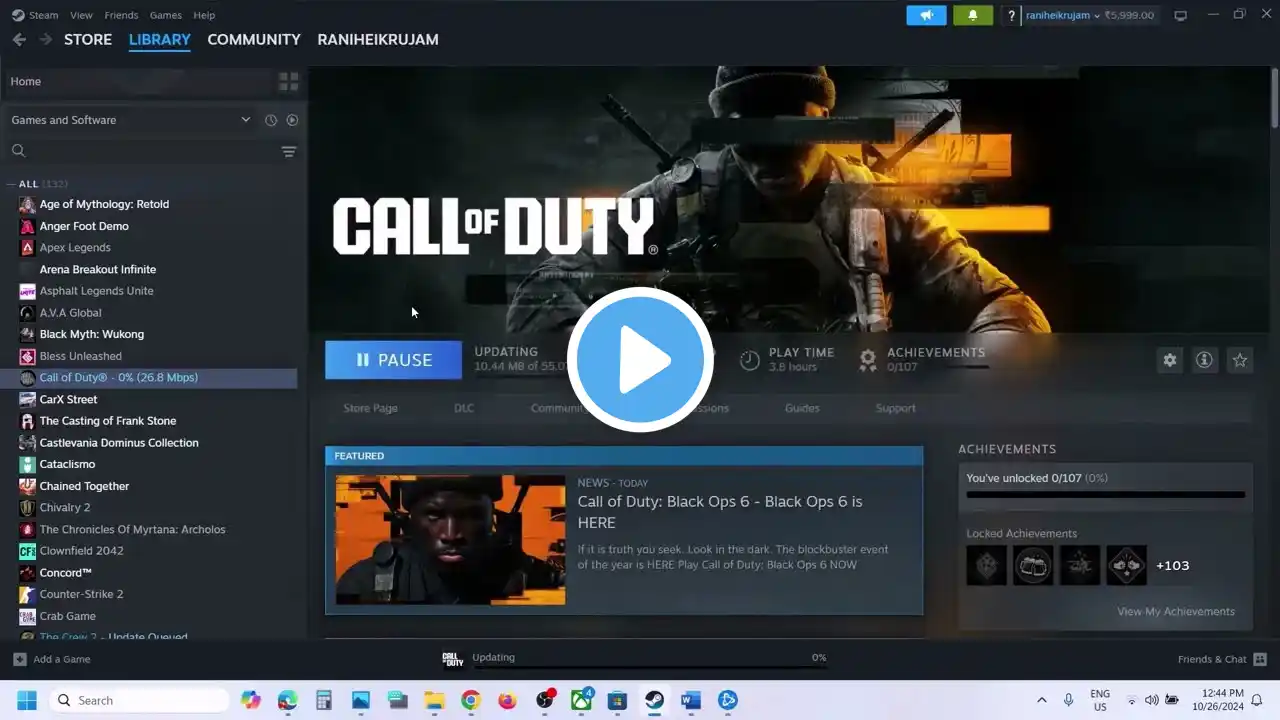Open the Store Page link

click(370, 408)
